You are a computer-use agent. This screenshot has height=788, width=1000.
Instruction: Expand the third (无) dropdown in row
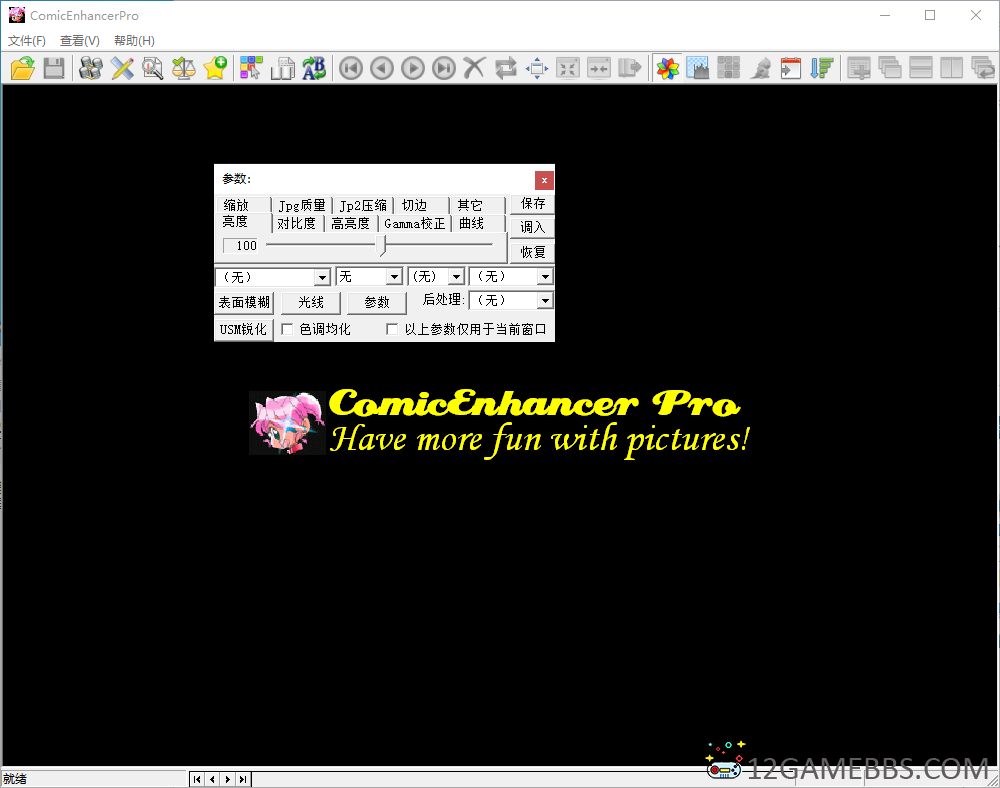pos(456,277)
